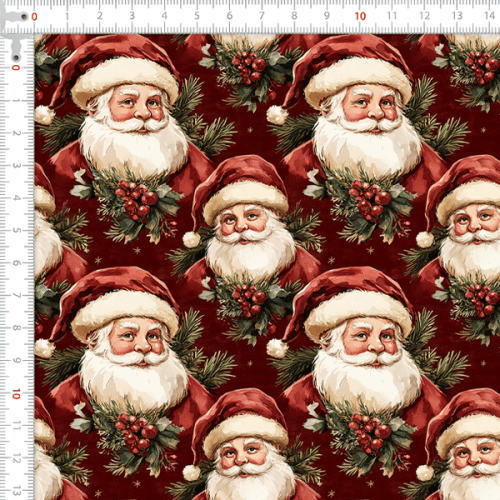The width and height of the screenshot is (500, 500).
Task: Select the number 14 on the horizontal ruler
Action: [489, 16]
